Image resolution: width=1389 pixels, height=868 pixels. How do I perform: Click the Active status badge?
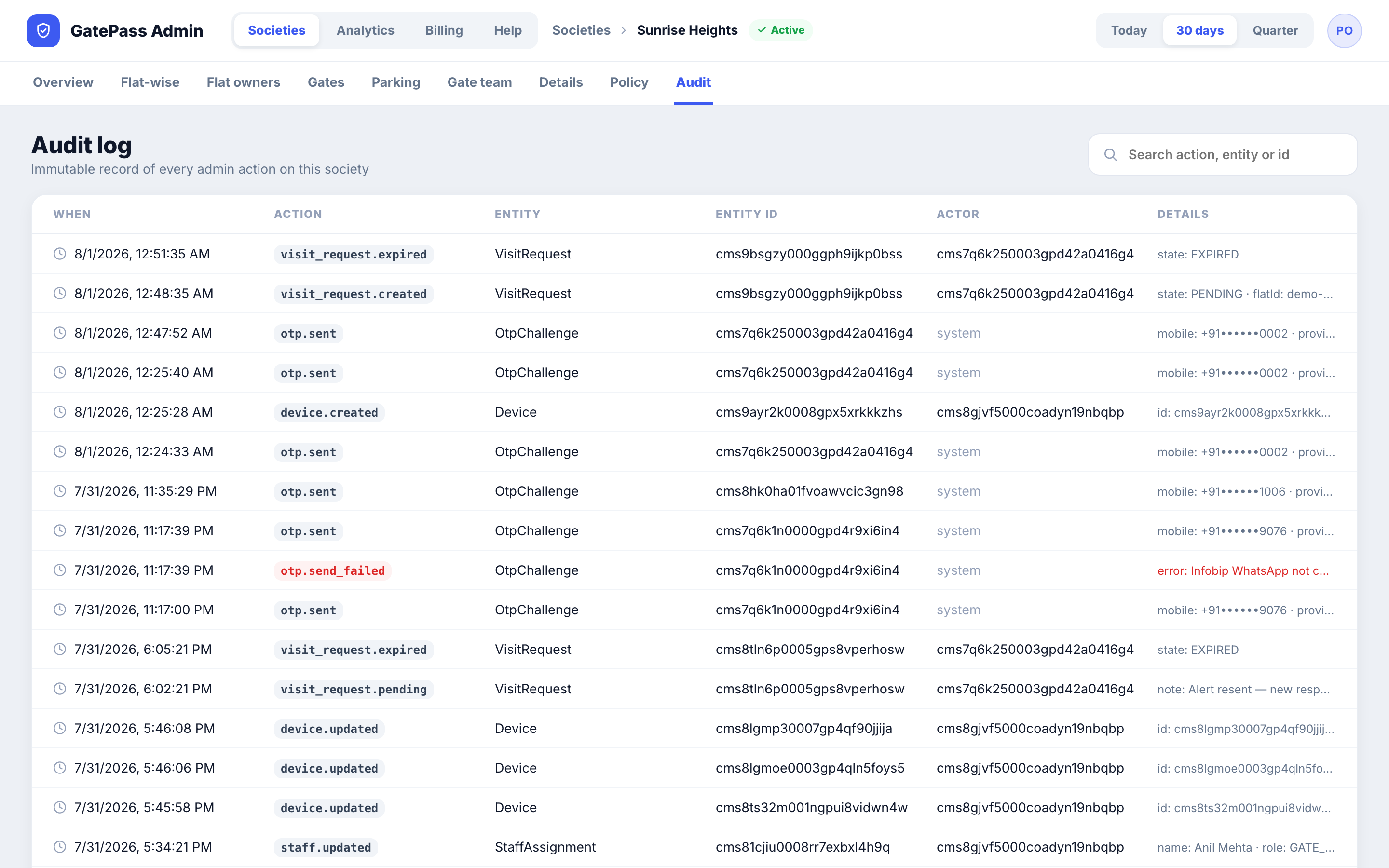tap(781, 30)
